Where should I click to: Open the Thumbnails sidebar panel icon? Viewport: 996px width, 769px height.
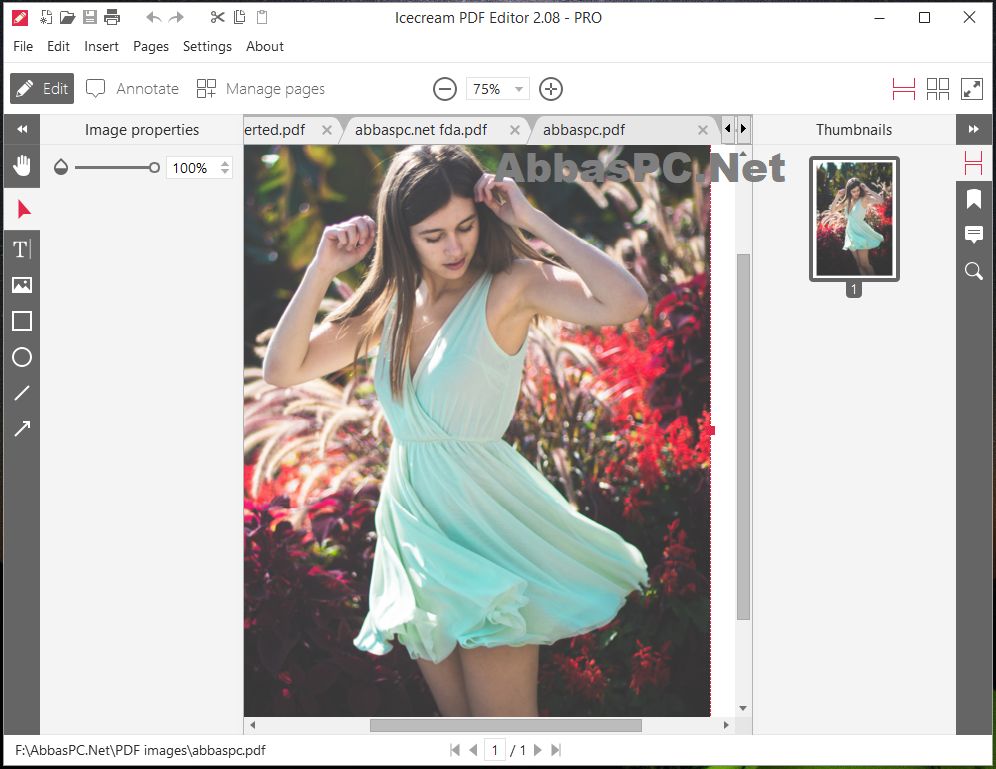974,163
